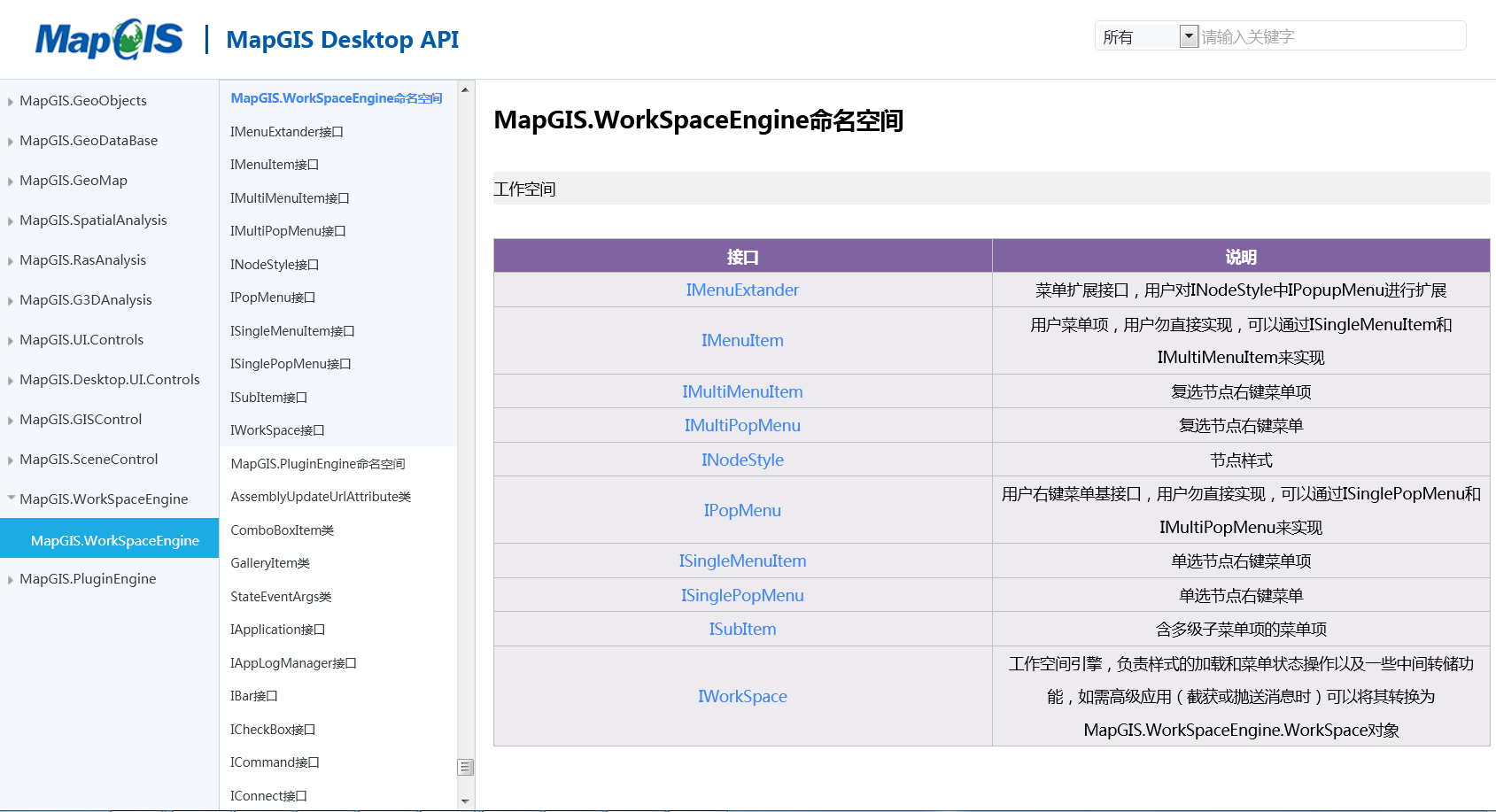1496x812 pixels.
Task: Click the keyword search input field
Action: click(x=1331, y=36)
